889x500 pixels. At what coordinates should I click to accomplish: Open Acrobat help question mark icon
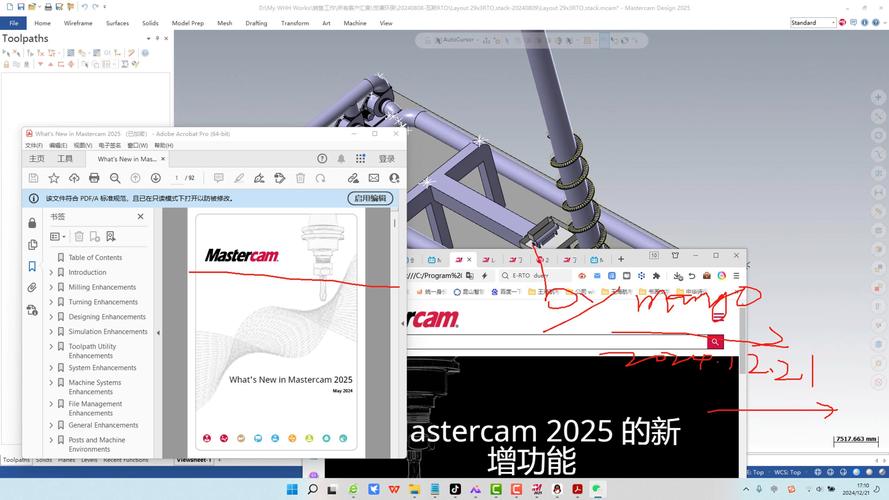(x=322, y=159)
